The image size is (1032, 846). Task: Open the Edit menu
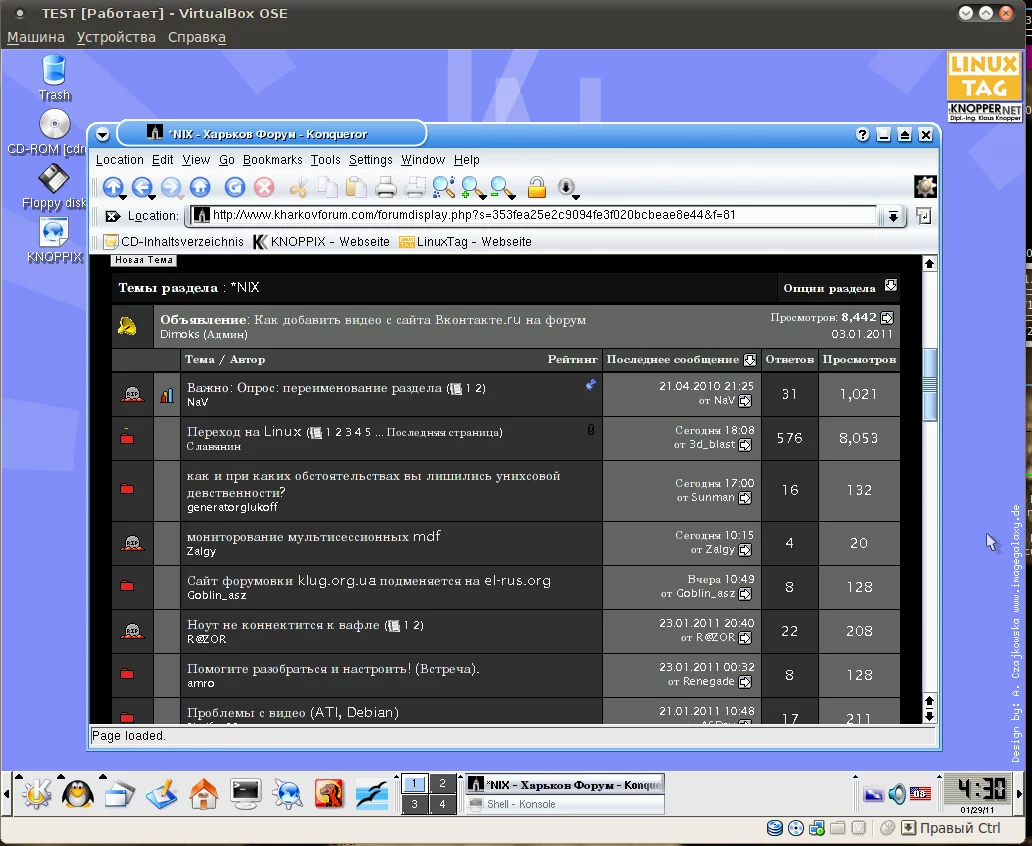[x=163, y=160]
